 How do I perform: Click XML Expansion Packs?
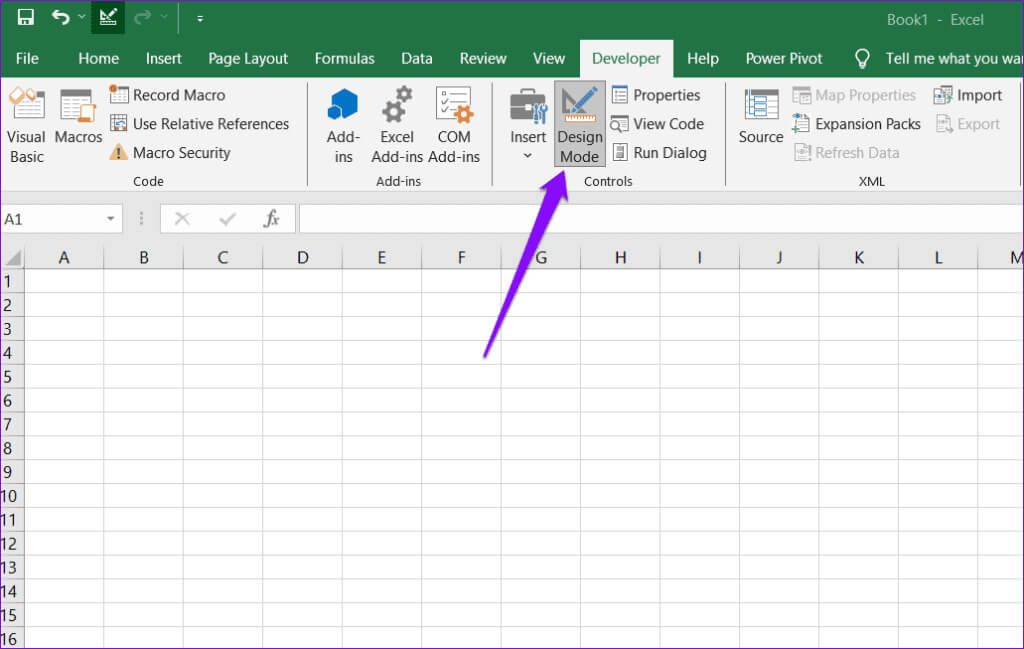pyautogui.click(x=856, y=123)
